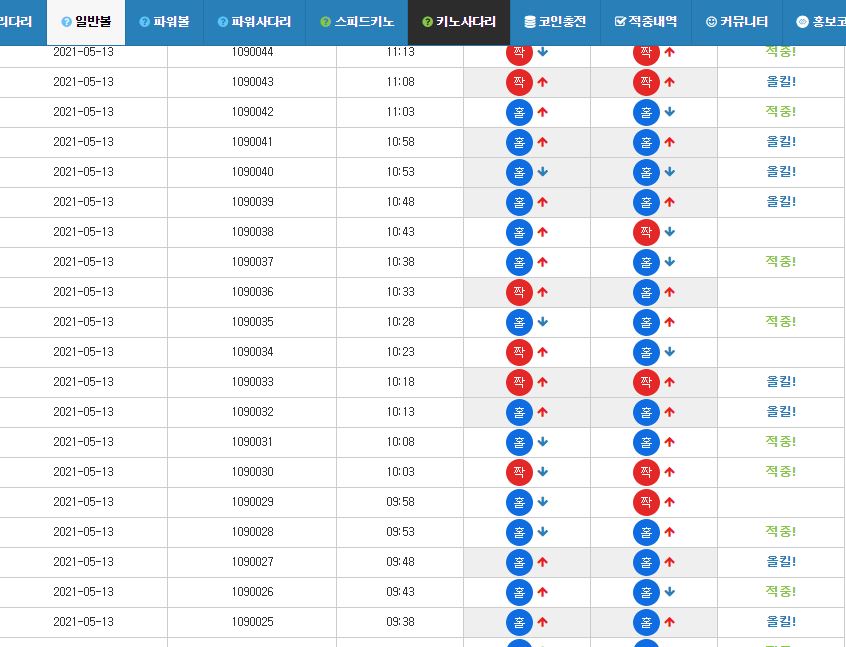Click the blue 홀 badge in round 1090029
Screen dimensions: 846x647
click(519, 502)
